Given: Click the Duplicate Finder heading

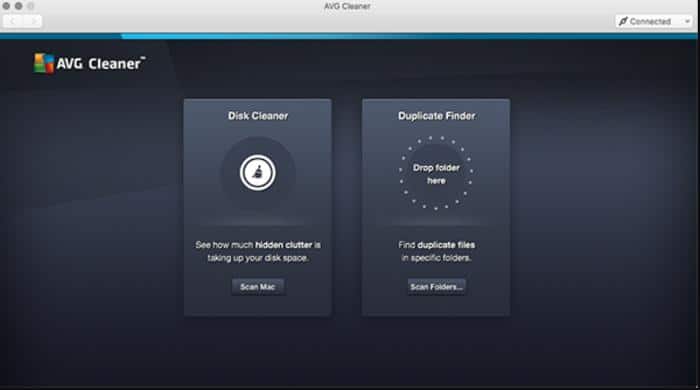Looking at the screenshot, I should (x=437, y=116).
